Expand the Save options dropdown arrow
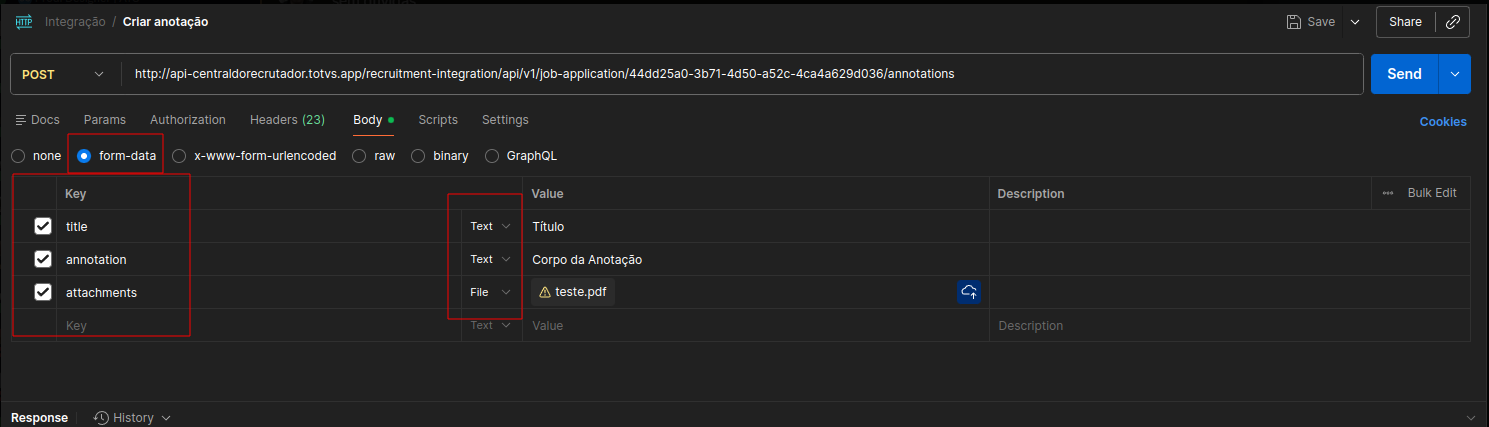1489x427 pixels. 1355,22
